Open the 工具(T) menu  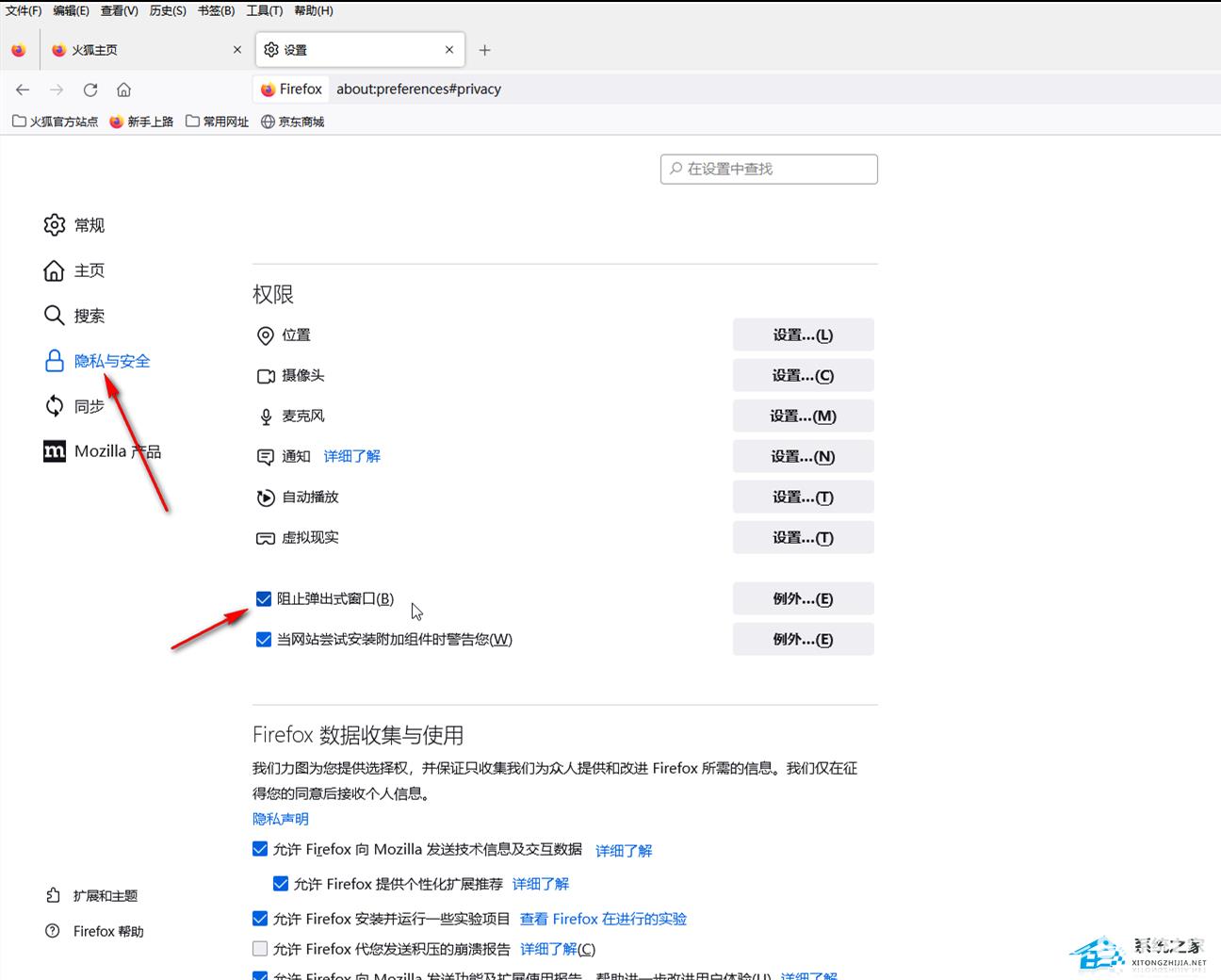(x=265, y=10)
